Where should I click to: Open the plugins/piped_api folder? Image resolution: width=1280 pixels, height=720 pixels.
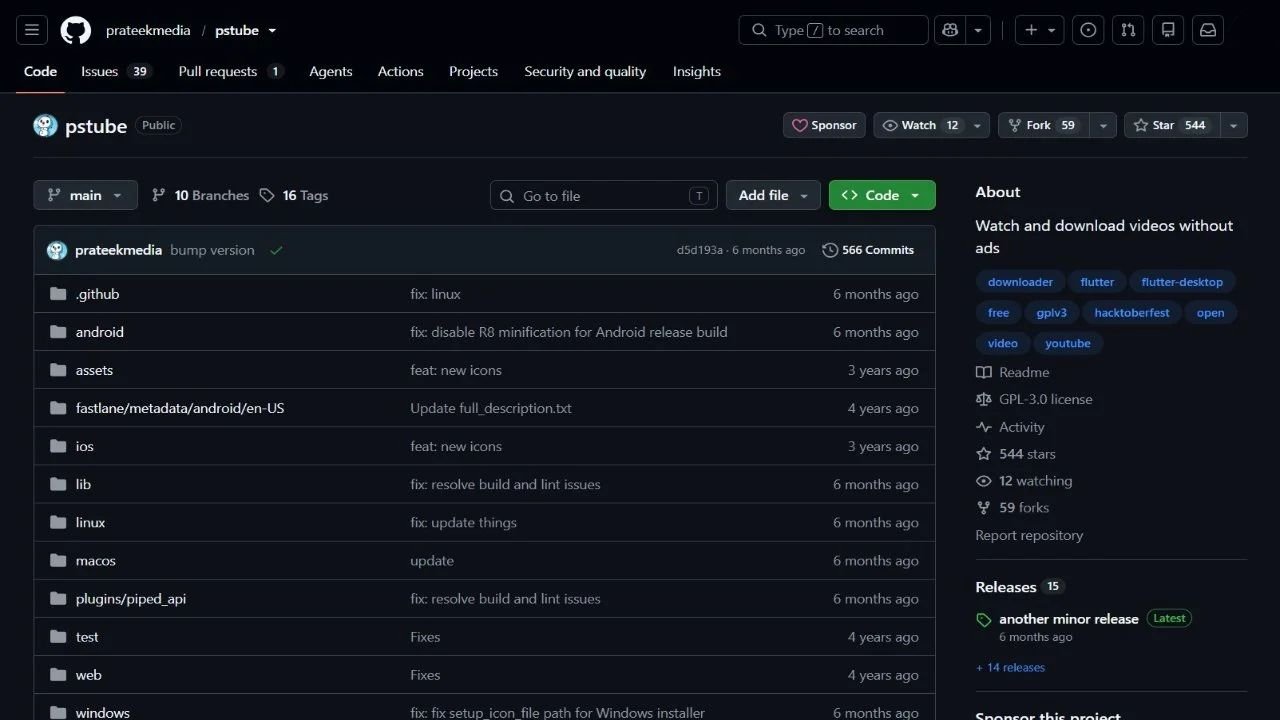131,599
